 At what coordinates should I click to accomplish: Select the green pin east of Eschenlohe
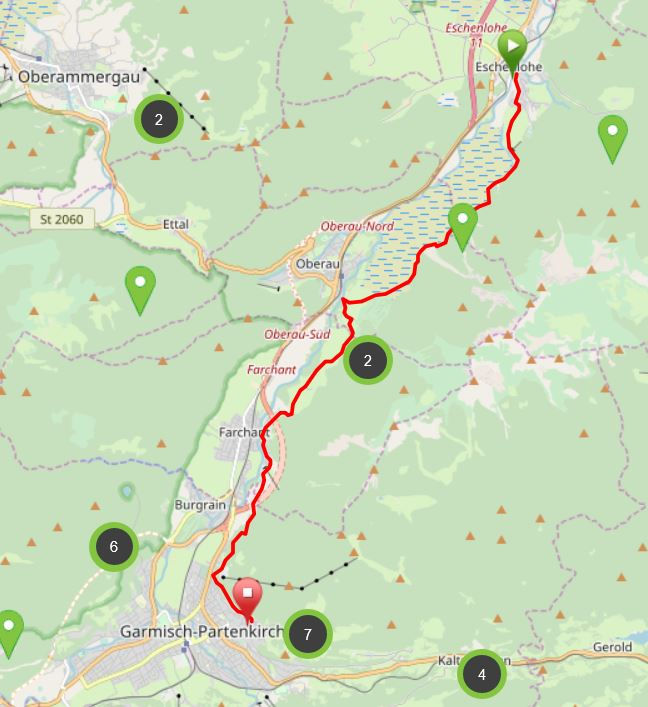[612, 138]
